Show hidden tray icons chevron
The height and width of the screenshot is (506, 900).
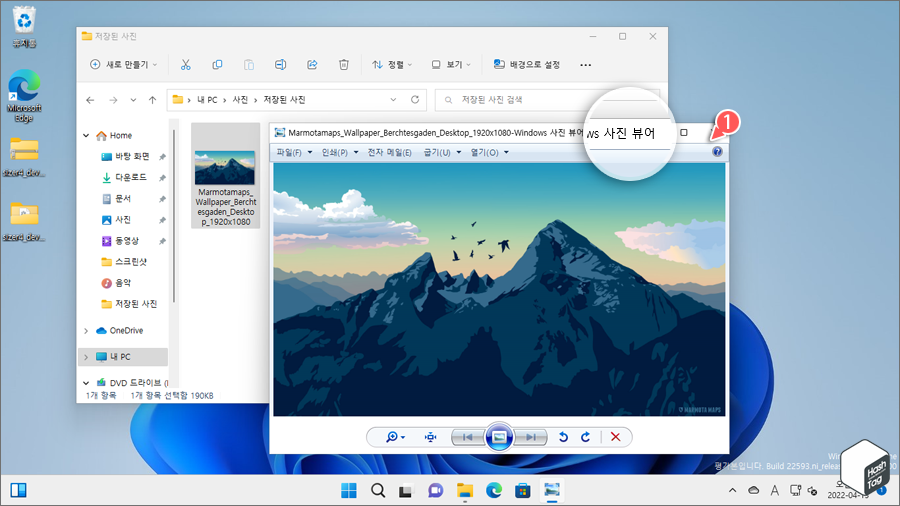[732, 491]
